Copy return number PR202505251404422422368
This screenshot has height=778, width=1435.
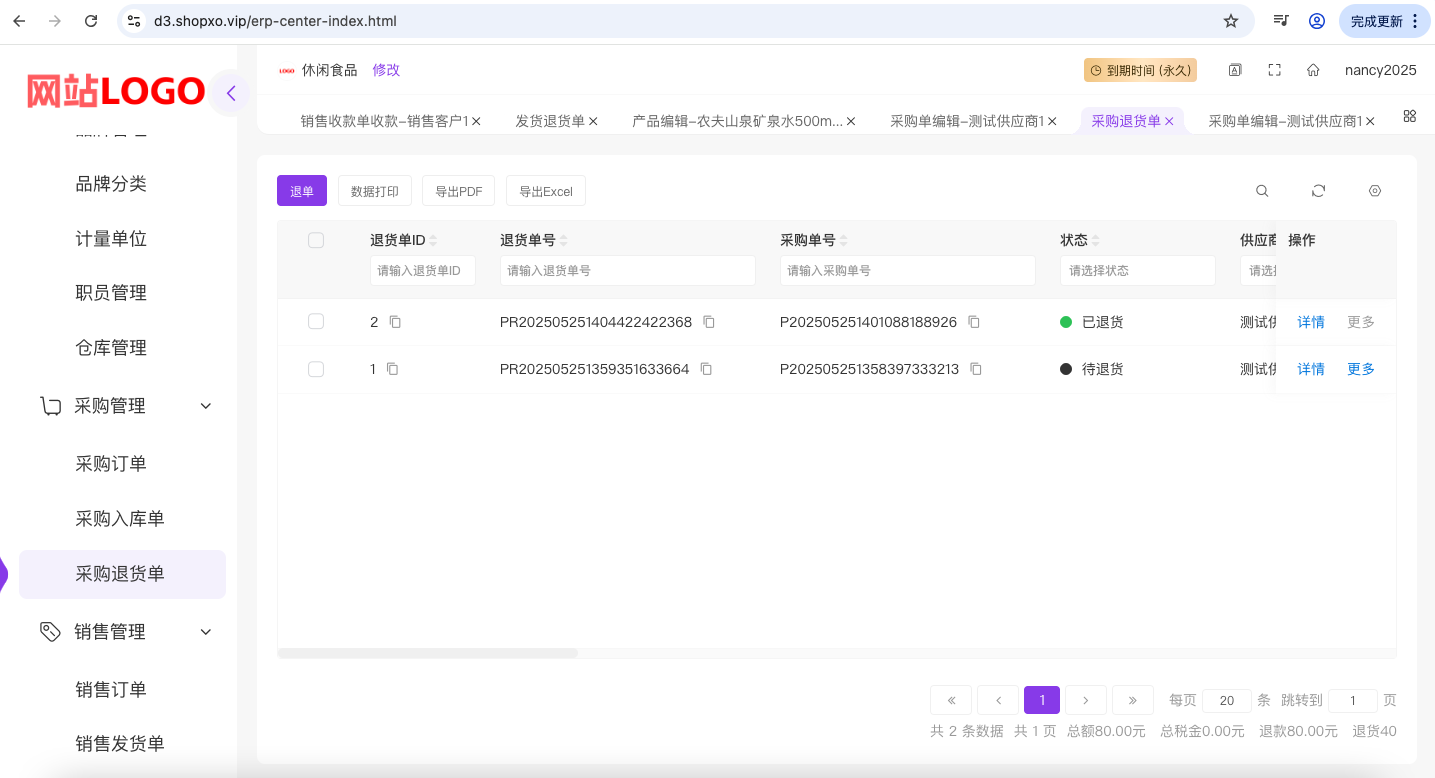pos(709,322)
